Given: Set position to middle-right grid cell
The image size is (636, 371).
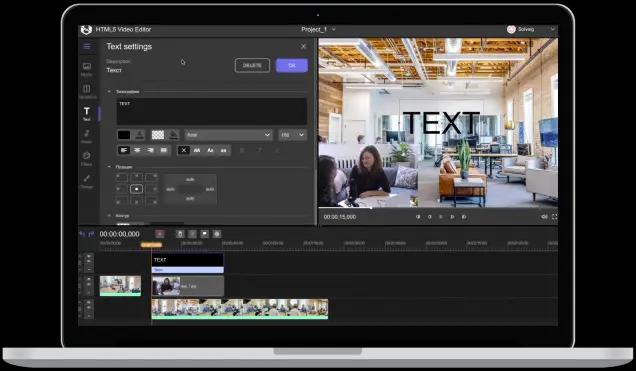Looking at the screenshot, I should pyautogui.click(x=152, y=189).
